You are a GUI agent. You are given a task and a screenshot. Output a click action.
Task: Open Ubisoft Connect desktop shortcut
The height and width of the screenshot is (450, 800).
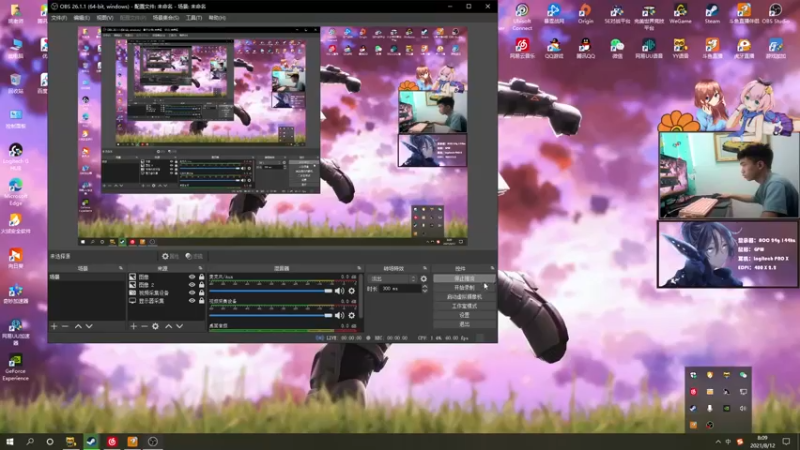click(x=522, y=16)
